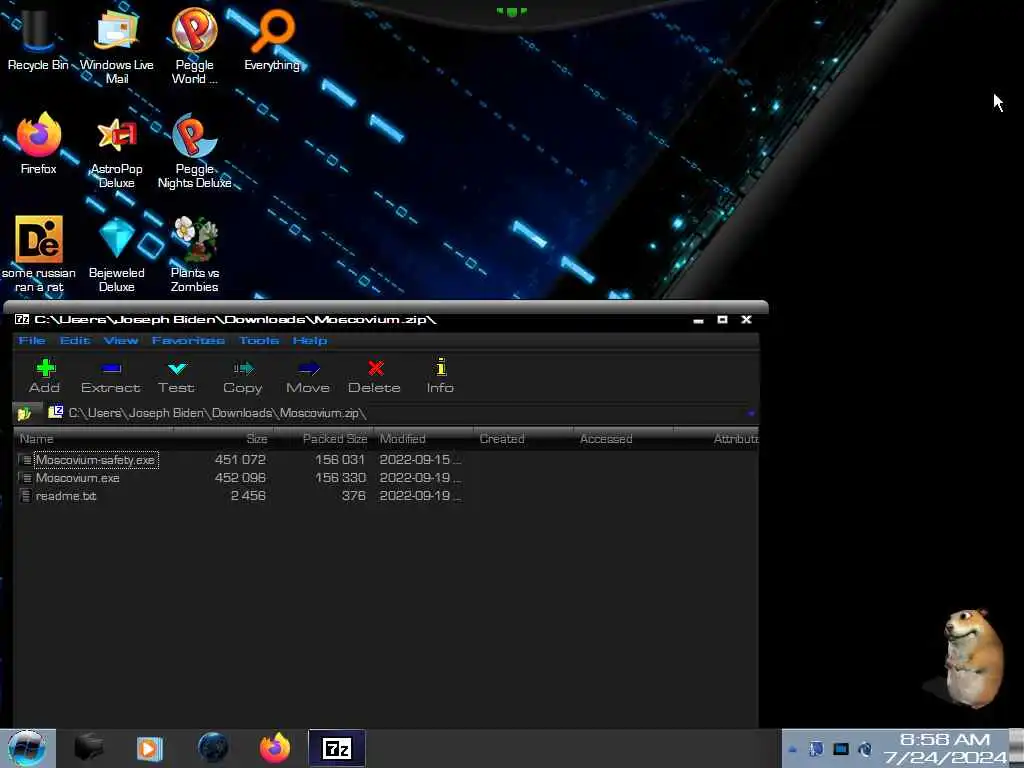Run the Test archive toolbar button
This screenshot has width=1024, height=768.
click(x=176, y=376)
